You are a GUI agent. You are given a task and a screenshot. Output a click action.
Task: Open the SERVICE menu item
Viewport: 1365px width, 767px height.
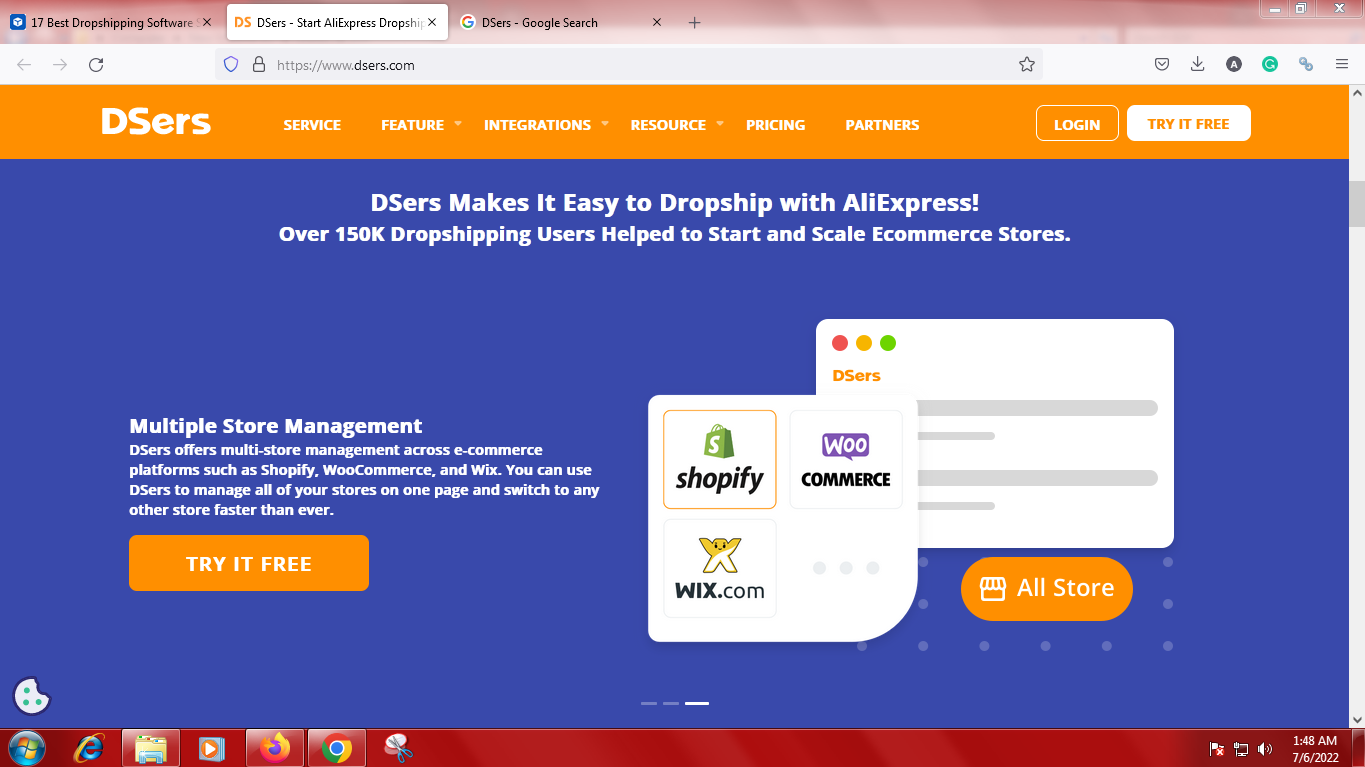312,125
